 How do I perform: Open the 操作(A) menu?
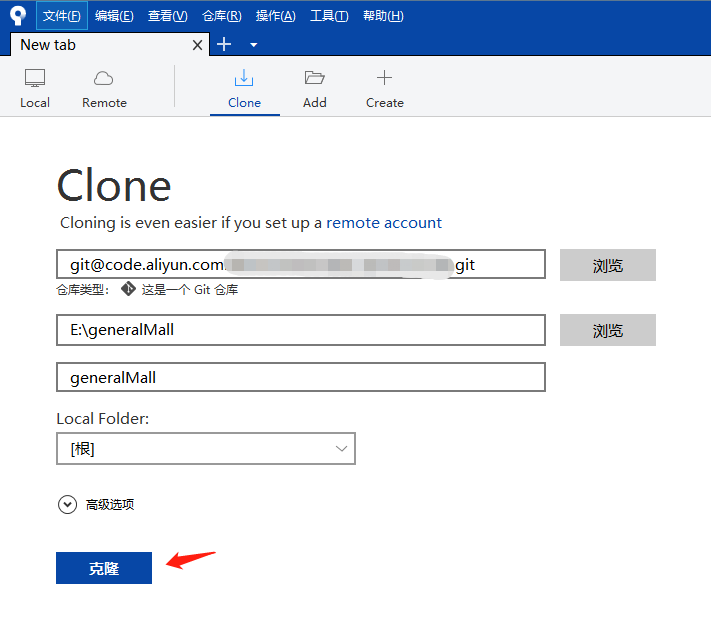click(x=276, y=16)
